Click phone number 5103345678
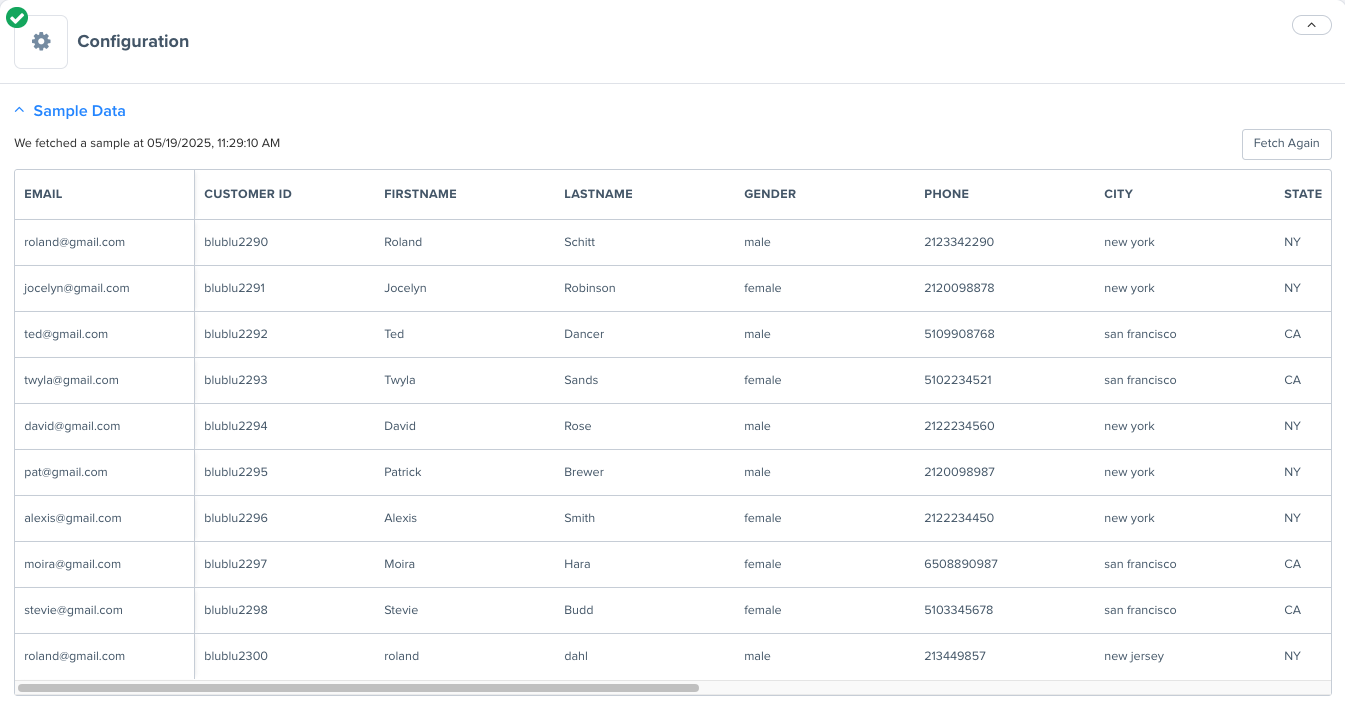The image size is (1345, 707). click(959, 610)
